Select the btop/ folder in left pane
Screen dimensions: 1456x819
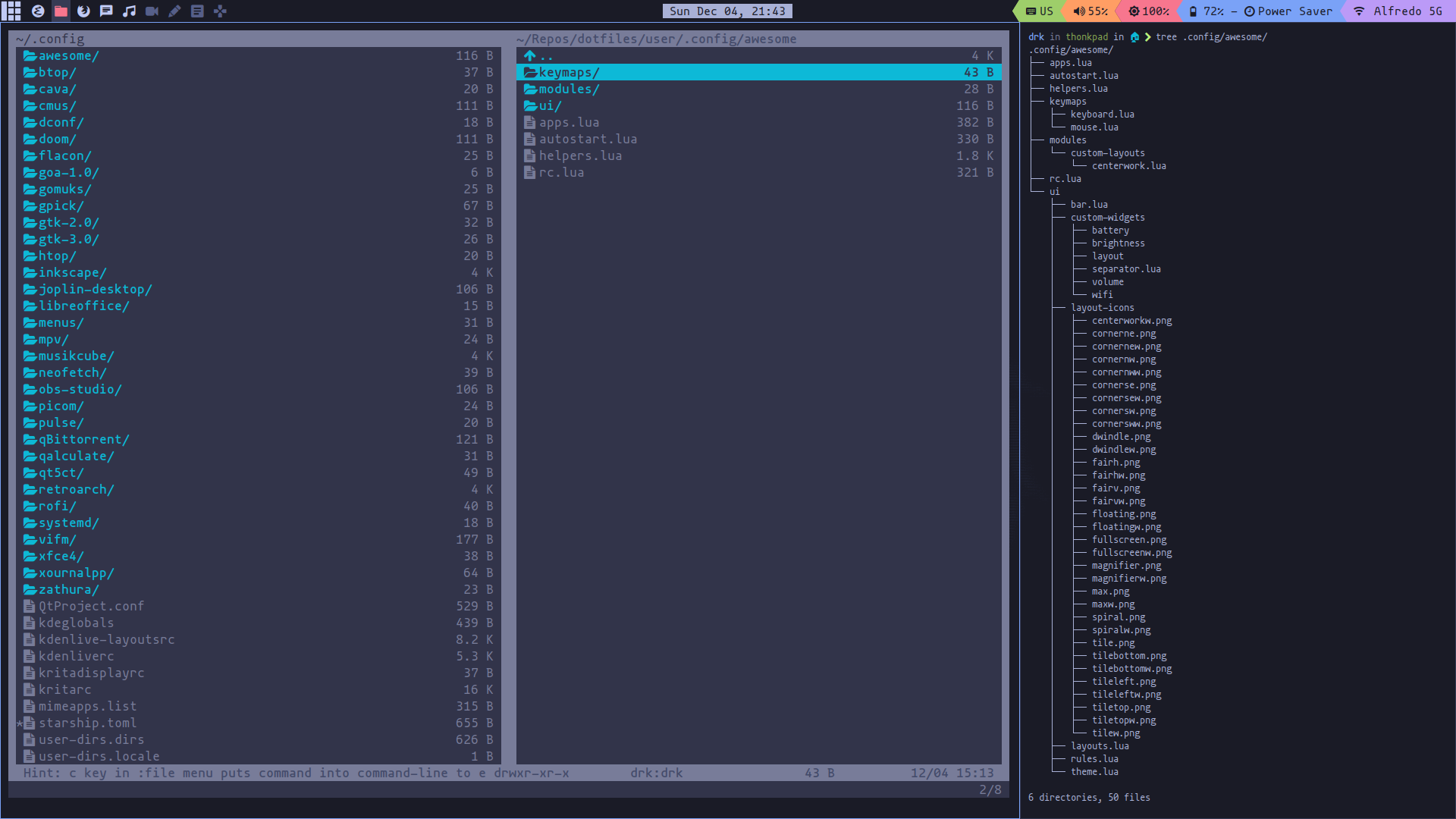(x=259, y=72)
